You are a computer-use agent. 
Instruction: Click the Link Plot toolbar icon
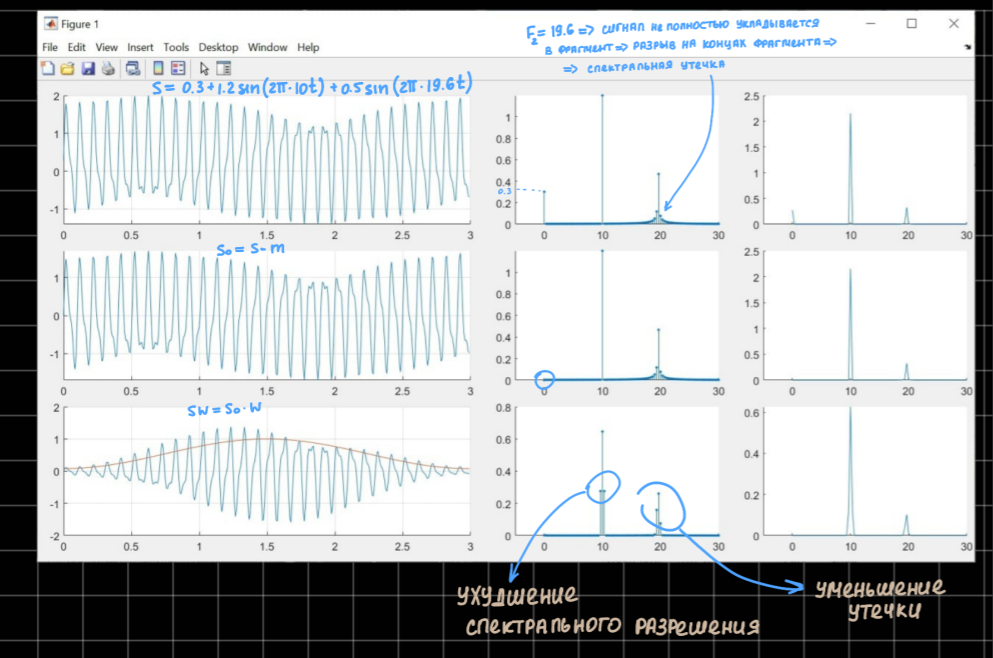(x=133, y=68)
